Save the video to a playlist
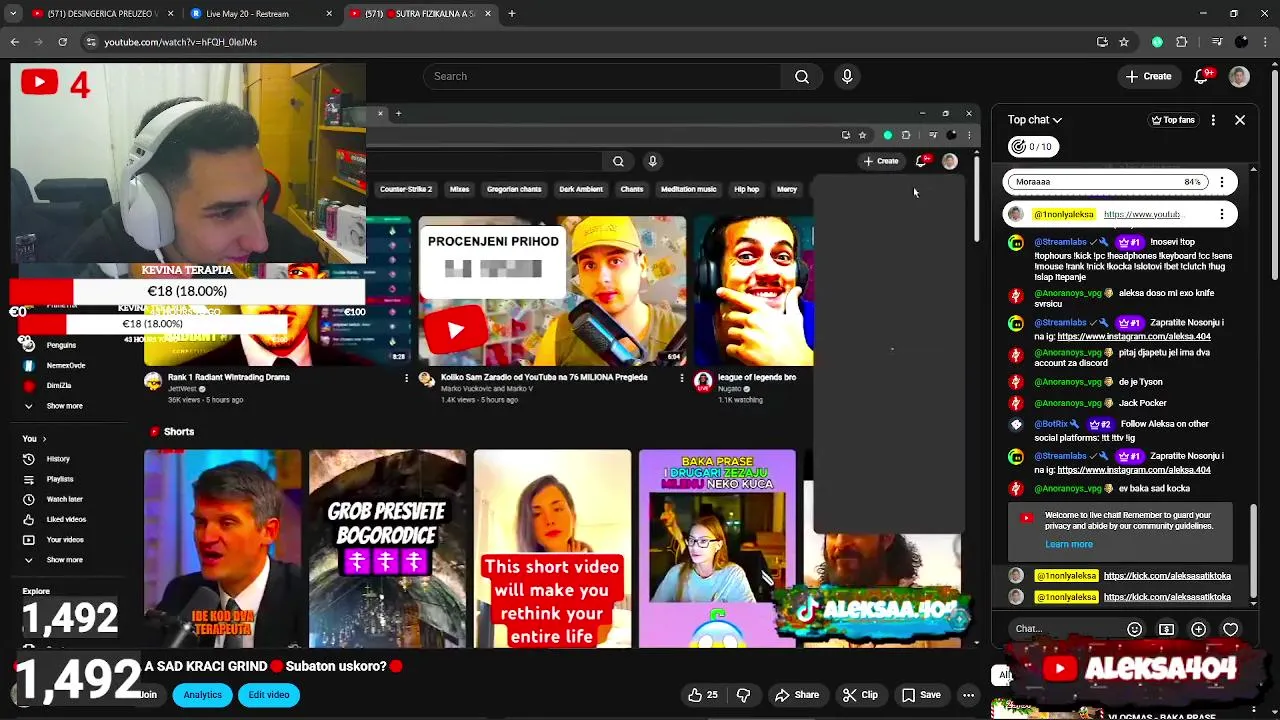The height and width of the screenshot is (720, 1280). tap(921, 695)
